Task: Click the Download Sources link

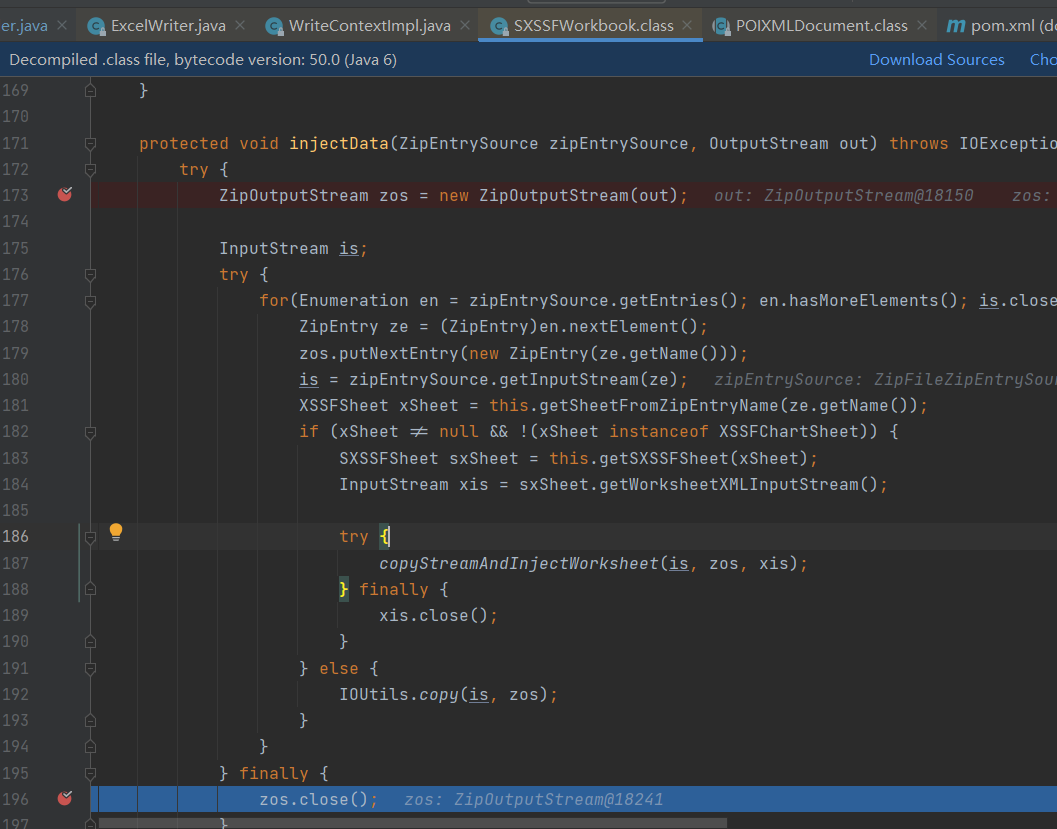Action: (936, 59)
